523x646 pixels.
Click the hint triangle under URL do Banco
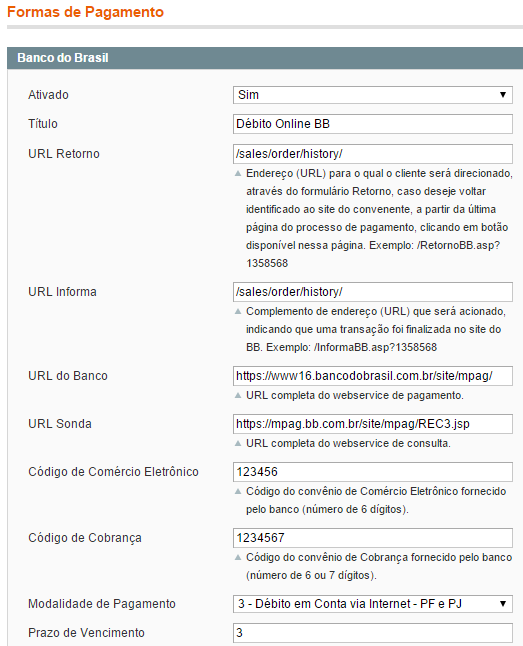tap(238, 396)
